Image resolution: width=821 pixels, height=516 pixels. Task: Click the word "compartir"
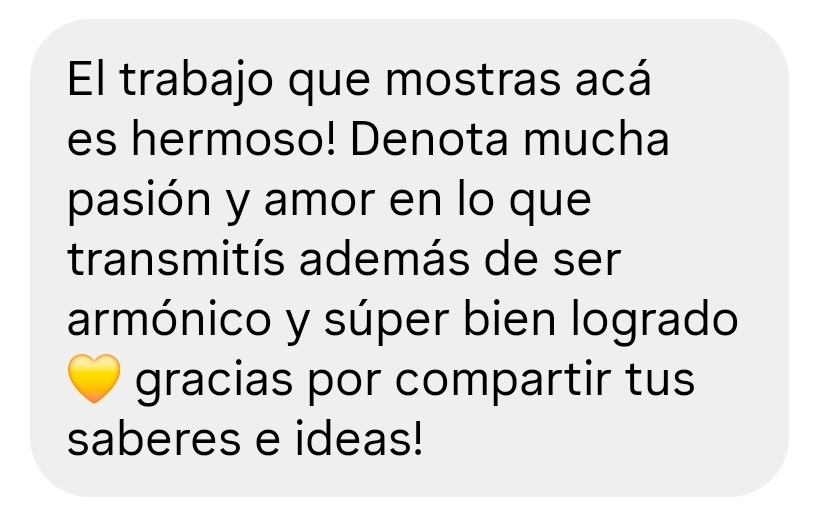point(503,381)
